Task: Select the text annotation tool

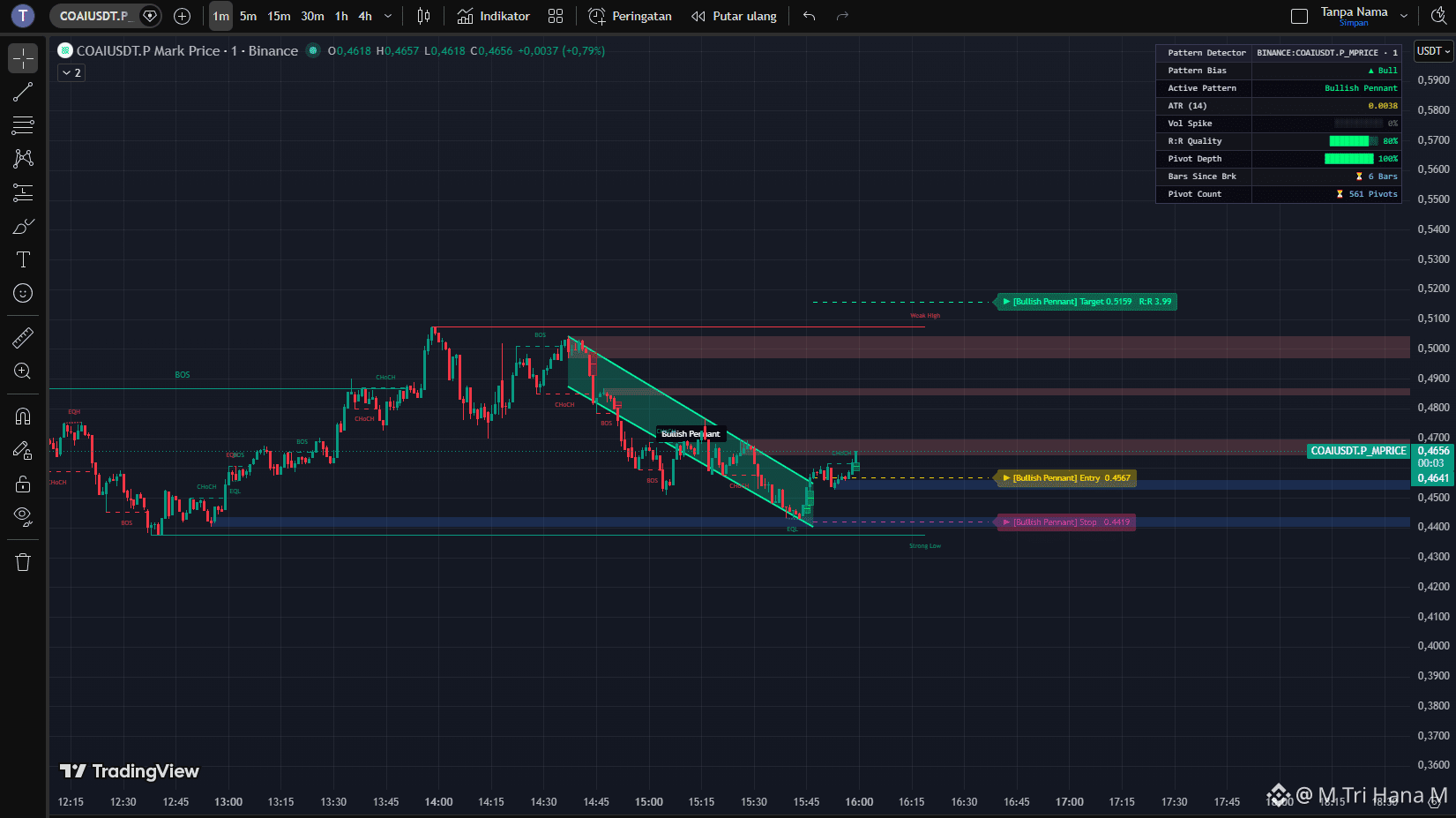Action: (x=23, y=259)
